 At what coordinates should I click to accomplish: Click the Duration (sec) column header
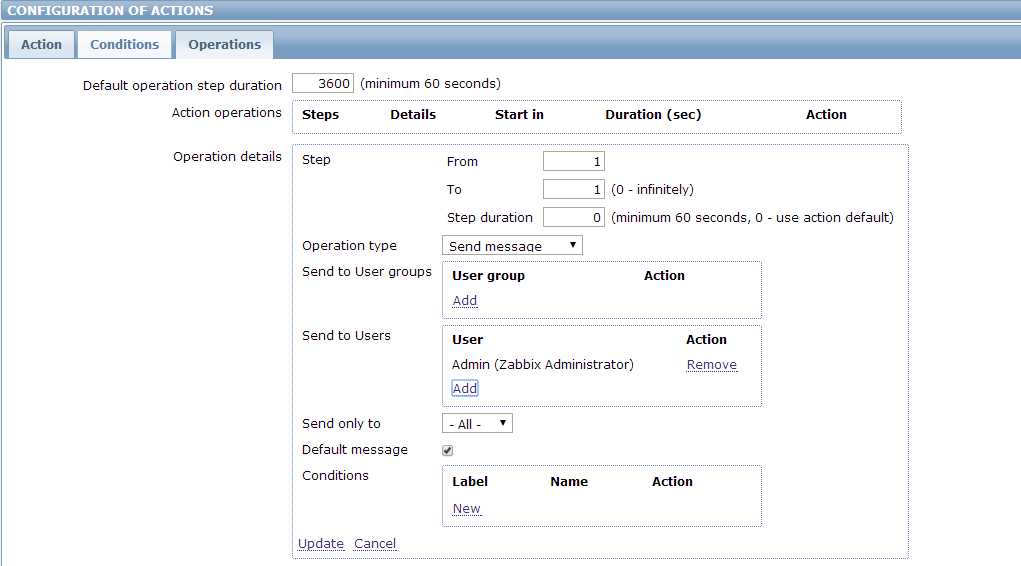(x=653, y=115)
